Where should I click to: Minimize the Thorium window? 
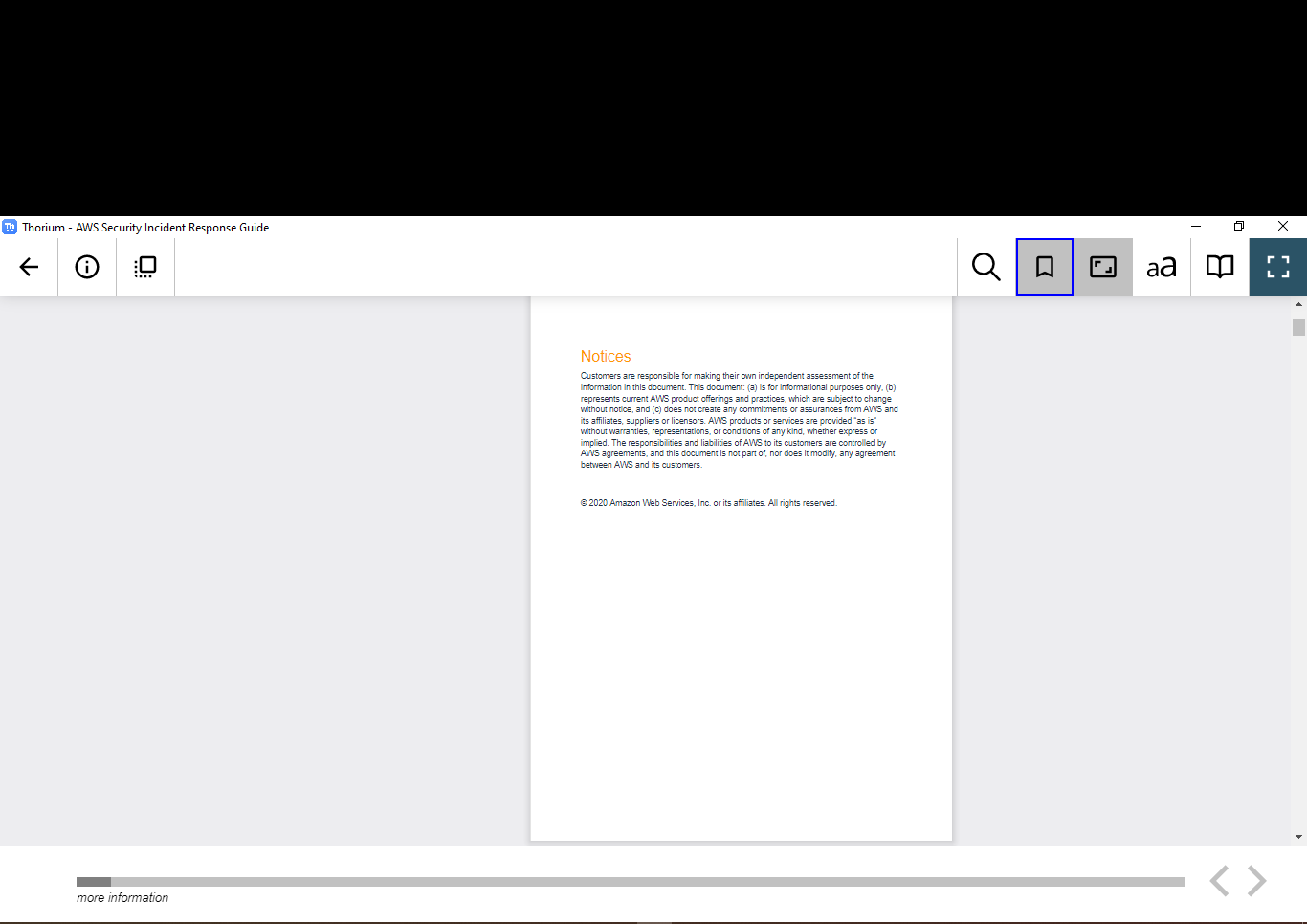(x=1195, y=226)
